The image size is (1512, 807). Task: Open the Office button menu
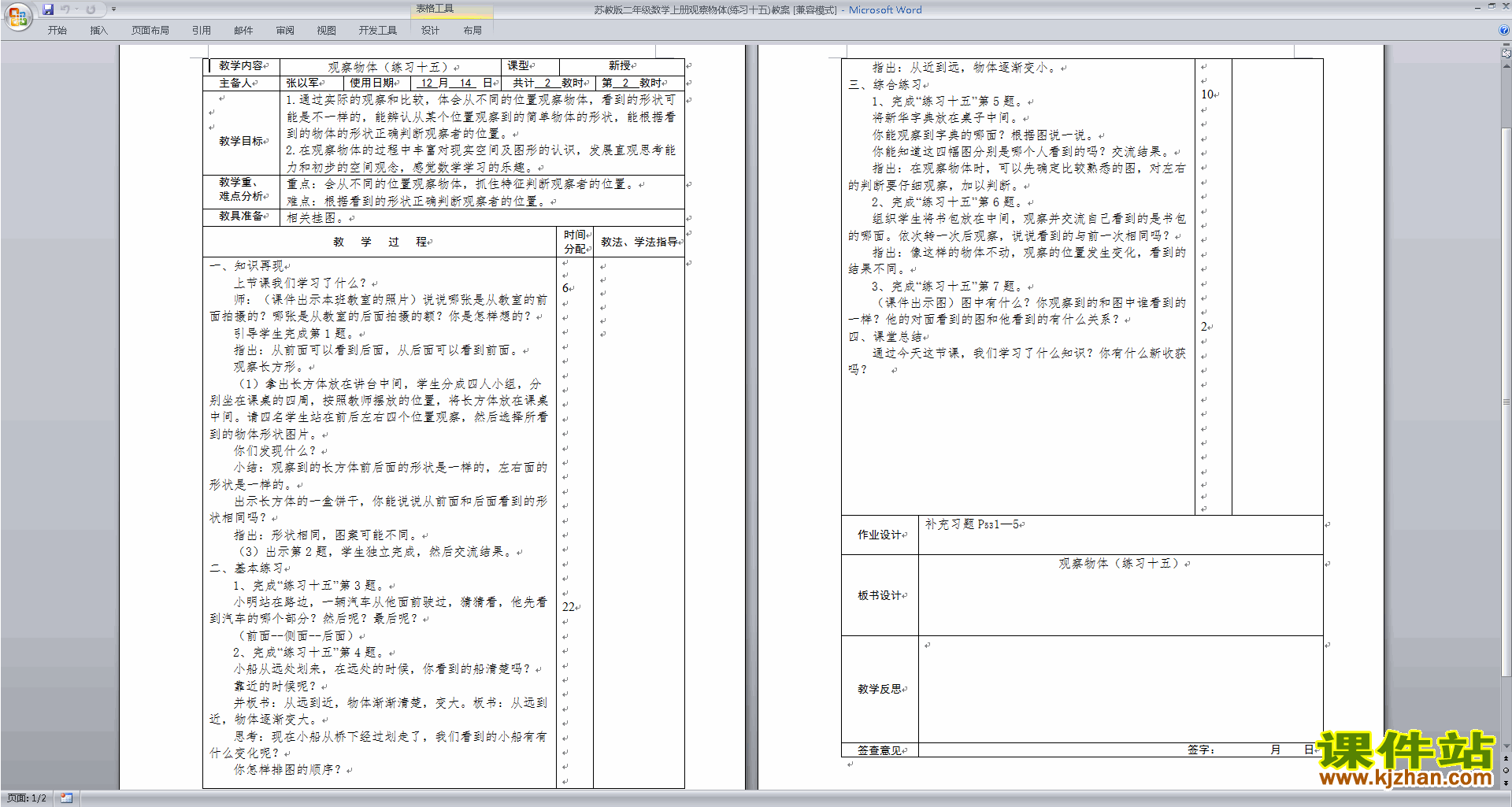pos(17,17)
